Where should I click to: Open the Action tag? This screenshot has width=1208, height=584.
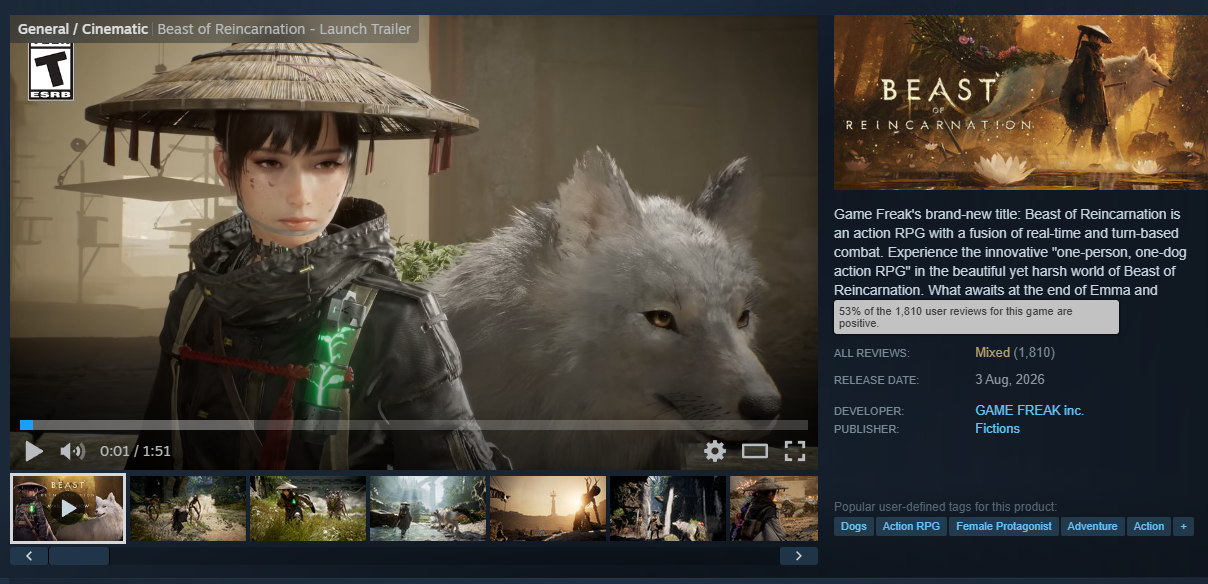1149,526
